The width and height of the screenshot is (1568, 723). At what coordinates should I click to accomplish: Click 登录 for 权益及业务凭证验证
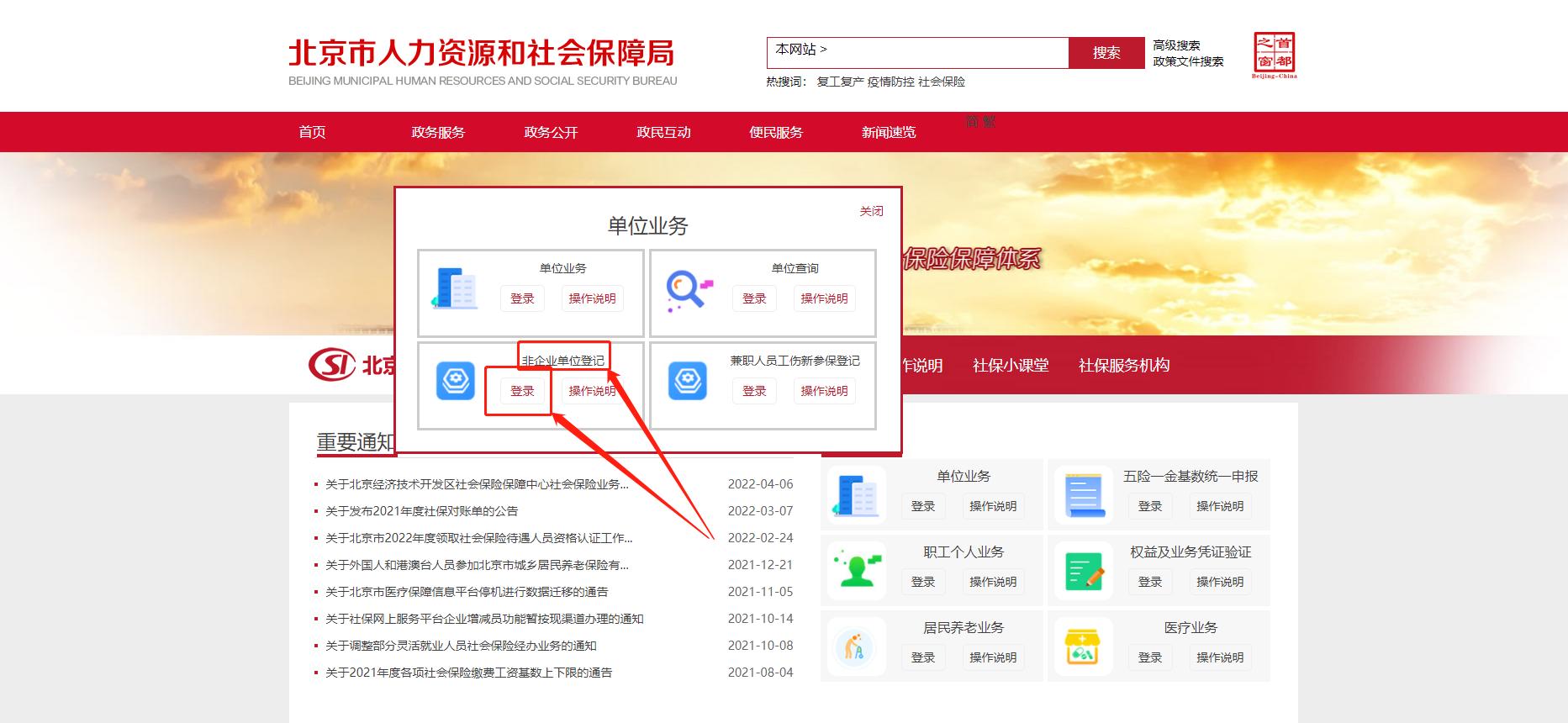pos(1149,582)
